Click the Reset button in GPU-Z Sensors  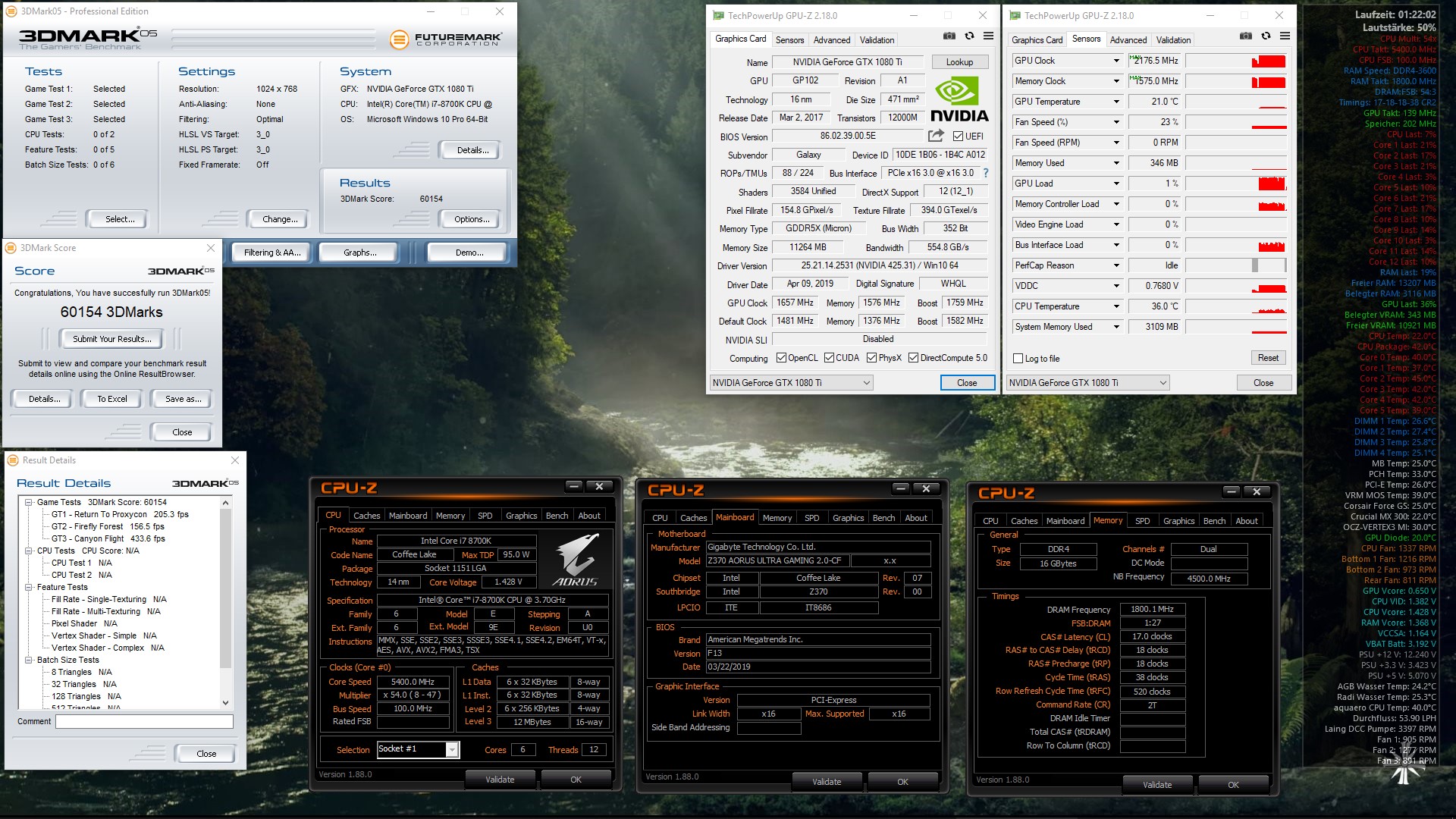pyautogui.click(x=1268, y=358)
